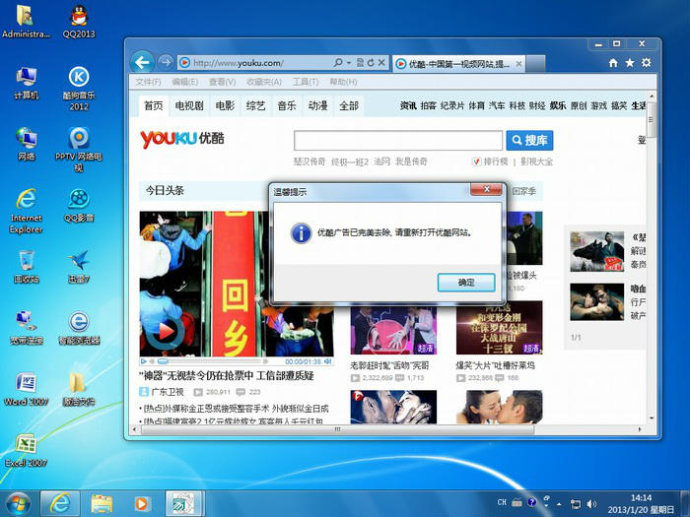Click the 搜库 search button
This screenshot has height=517, width=690.
pos(530,140)
